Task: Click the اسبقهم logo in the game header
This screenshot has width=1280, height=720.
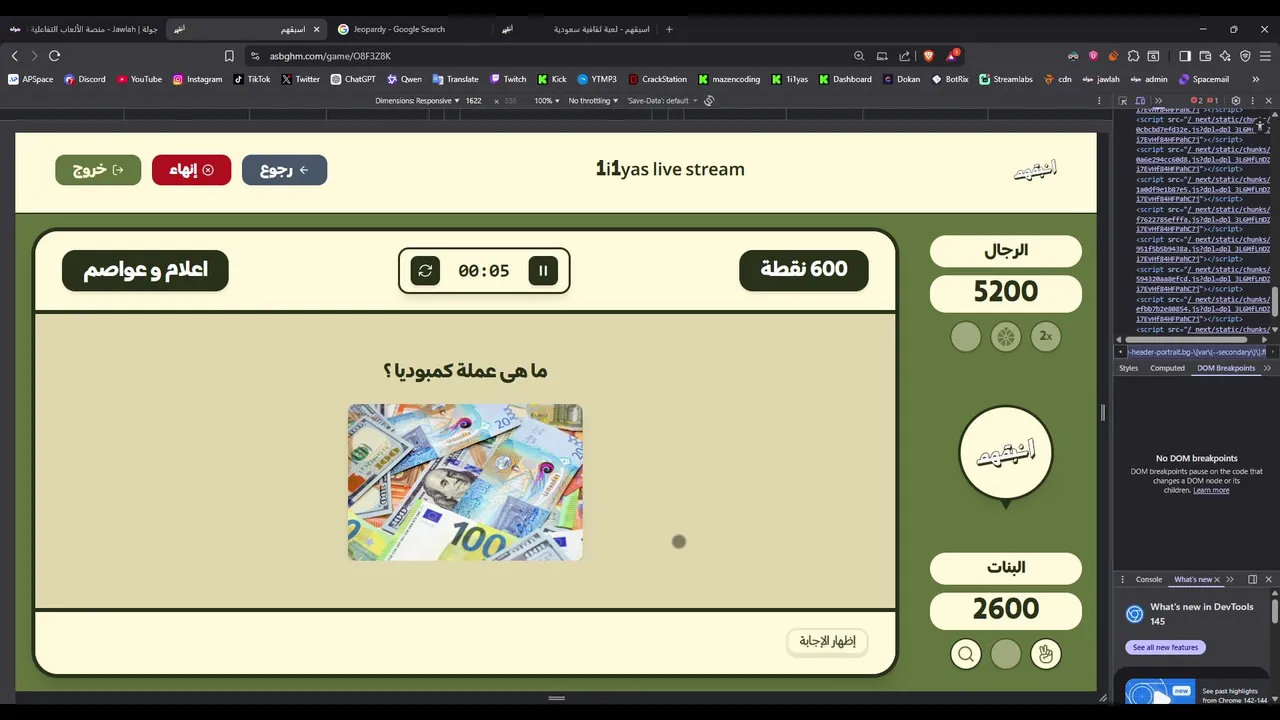Action: pos(1035,170)
